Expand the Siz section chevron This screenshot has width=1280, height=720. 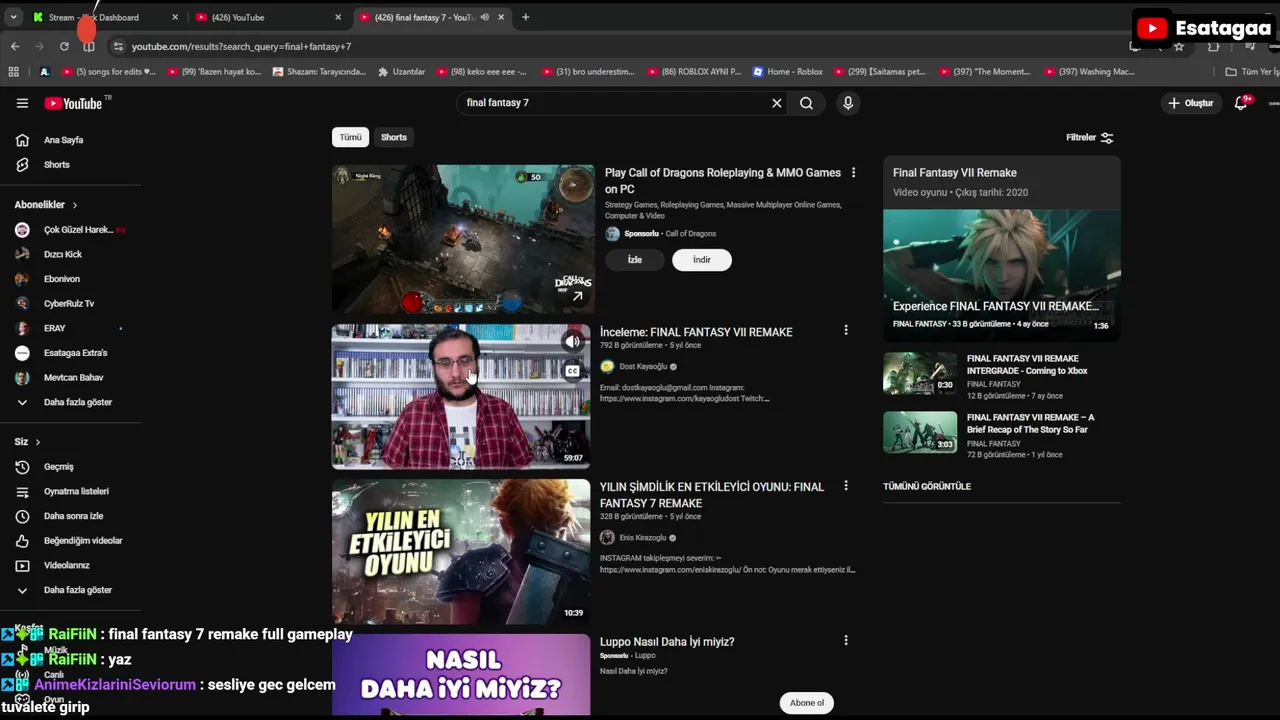click(x=38, y=442)
